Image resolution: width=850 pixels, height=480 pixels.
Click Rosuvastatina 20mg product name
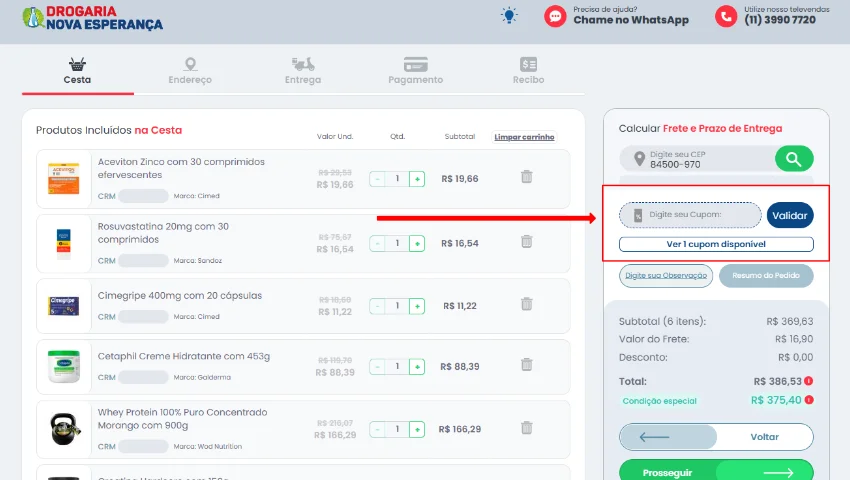(163, 233)
